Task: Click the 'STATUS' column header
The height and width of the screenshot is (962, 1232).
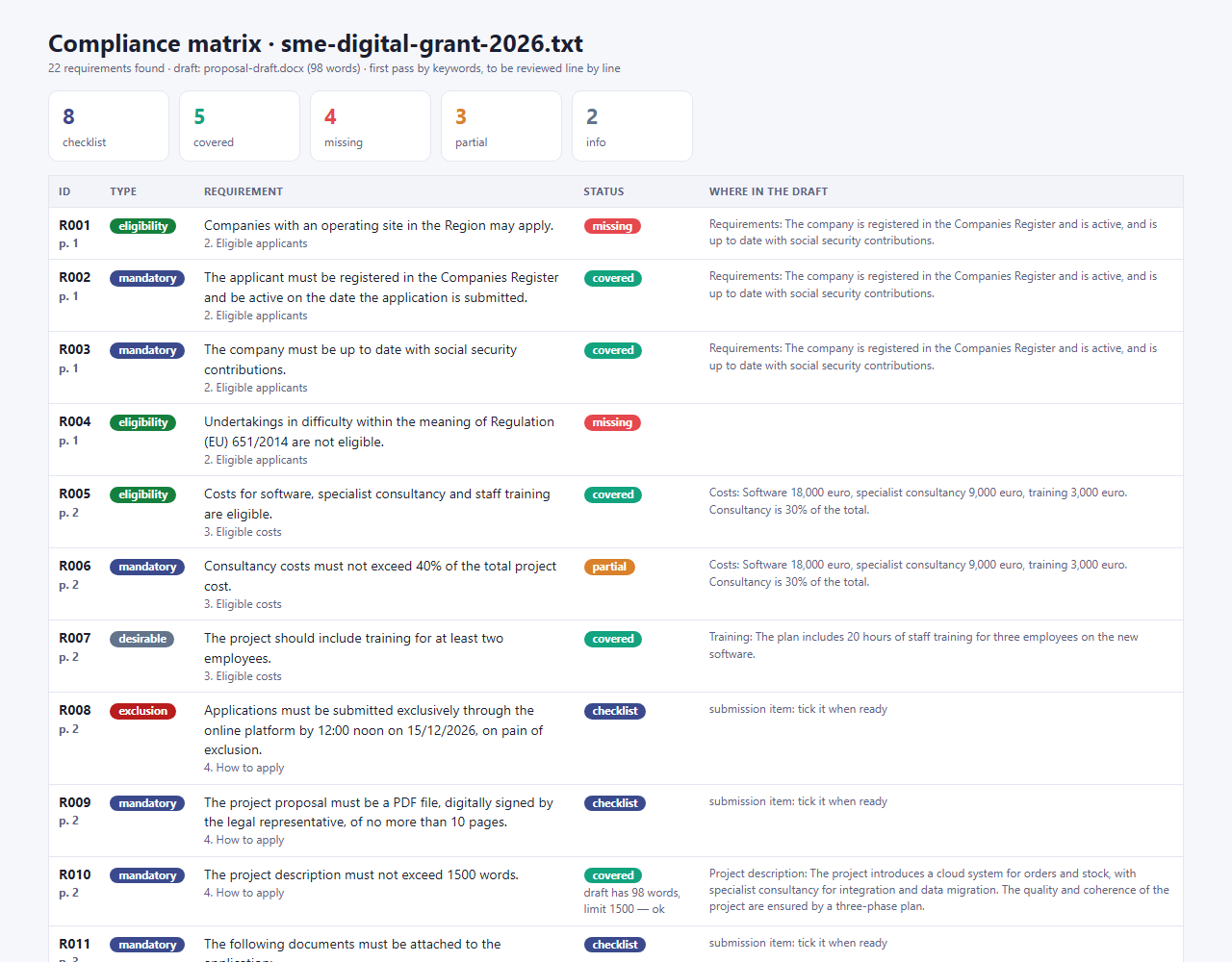Action: click(x=603, y=191)
